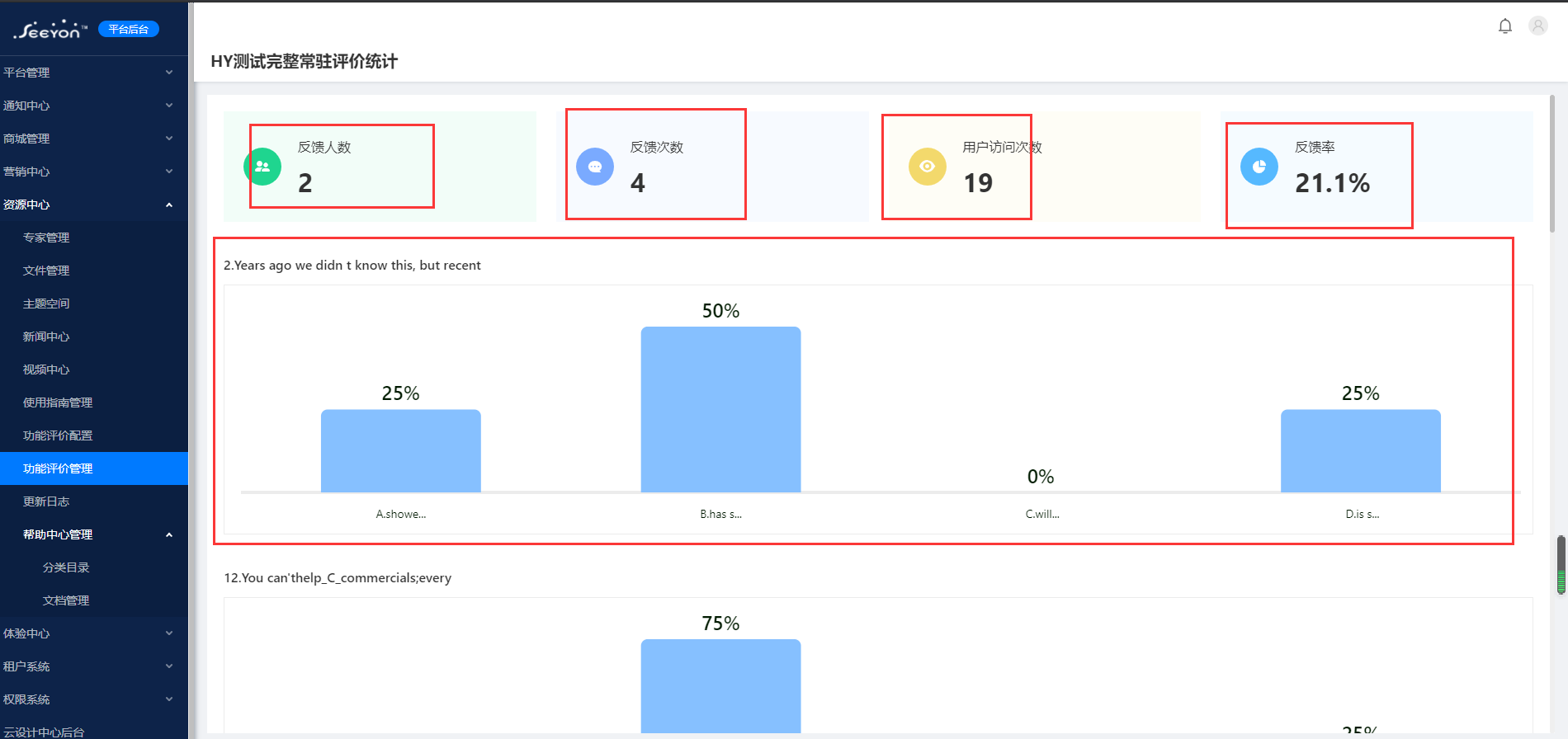1568x739 pixels.
Task: Expand the 营销中心 menu
Action: (94, 172)
